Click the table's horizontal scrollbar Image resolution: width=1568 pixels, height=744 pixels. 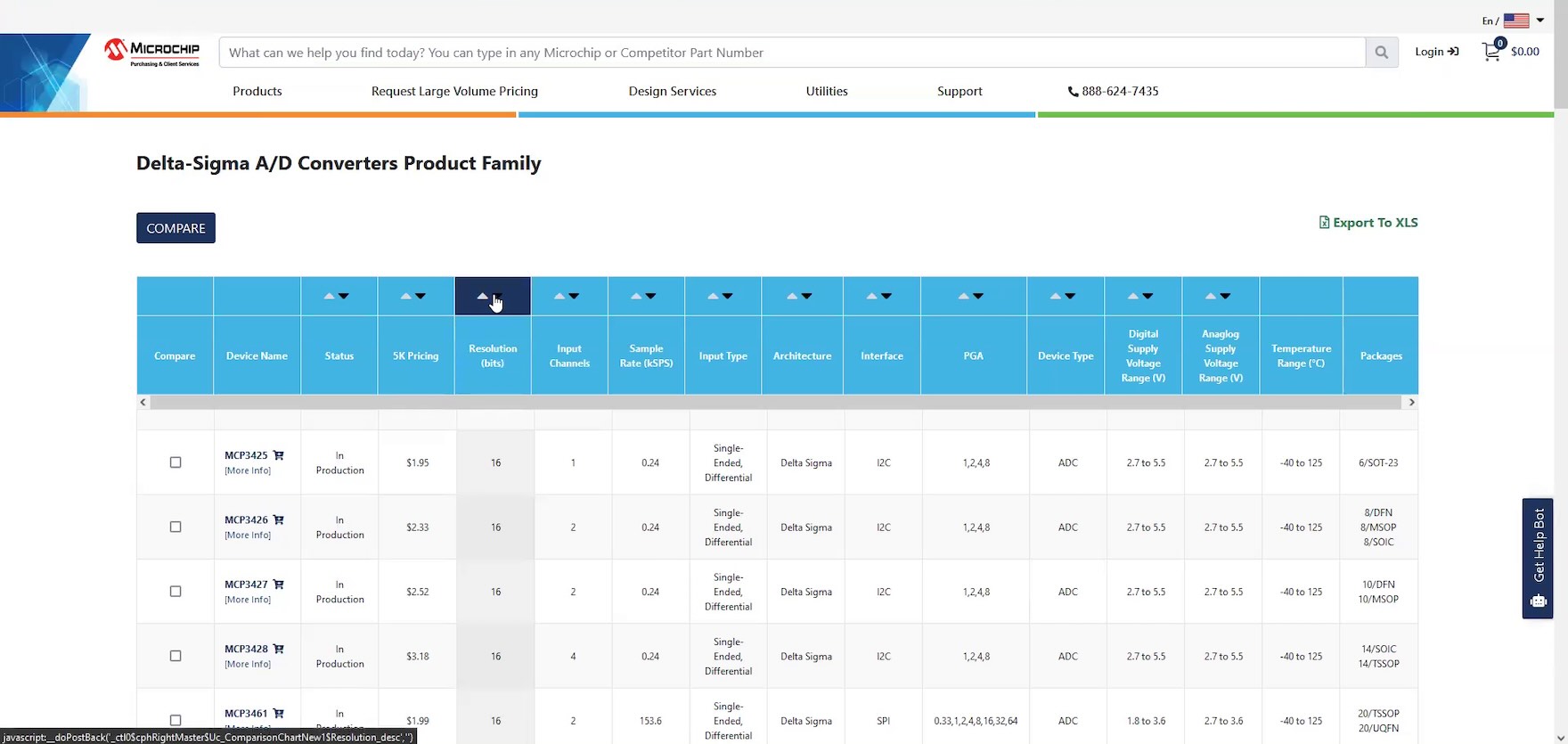775,403
